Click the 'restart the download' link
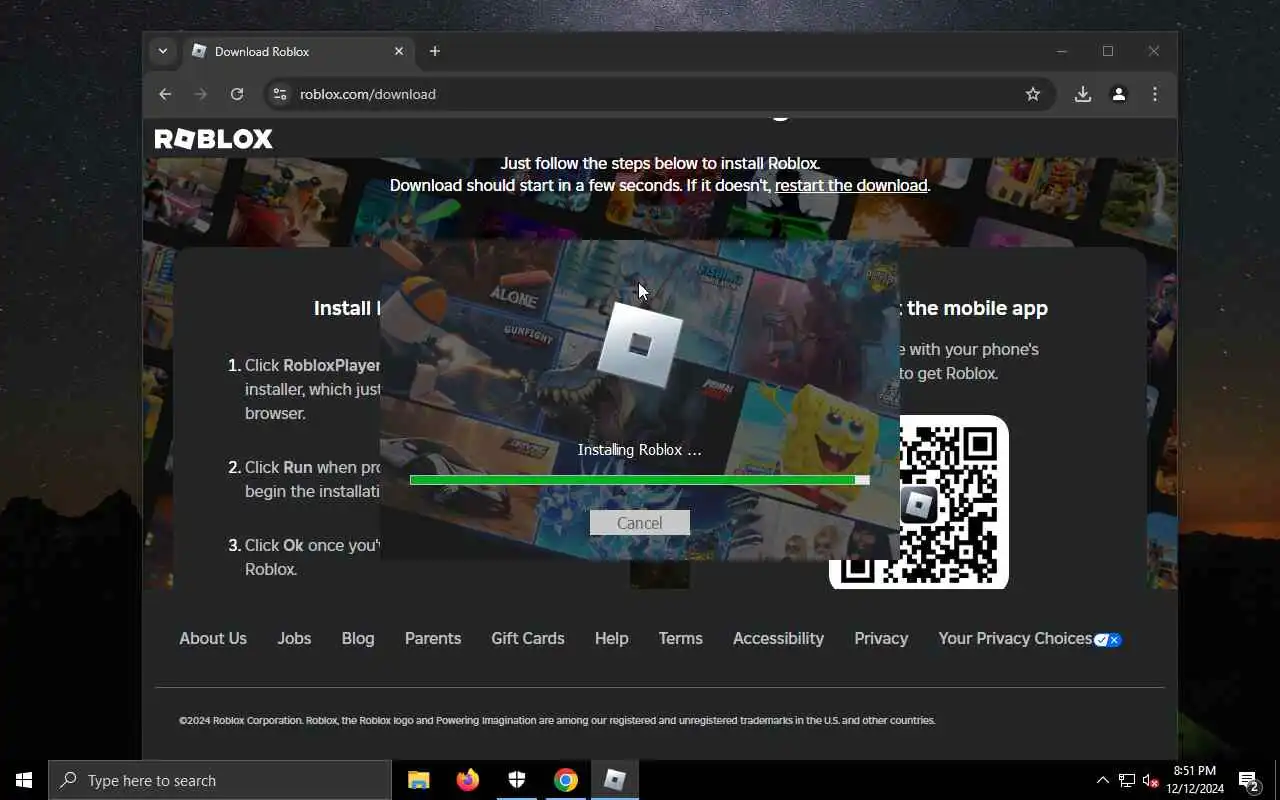The height and width of the screenshot is (800, 1280). click(x=851, y=185)
